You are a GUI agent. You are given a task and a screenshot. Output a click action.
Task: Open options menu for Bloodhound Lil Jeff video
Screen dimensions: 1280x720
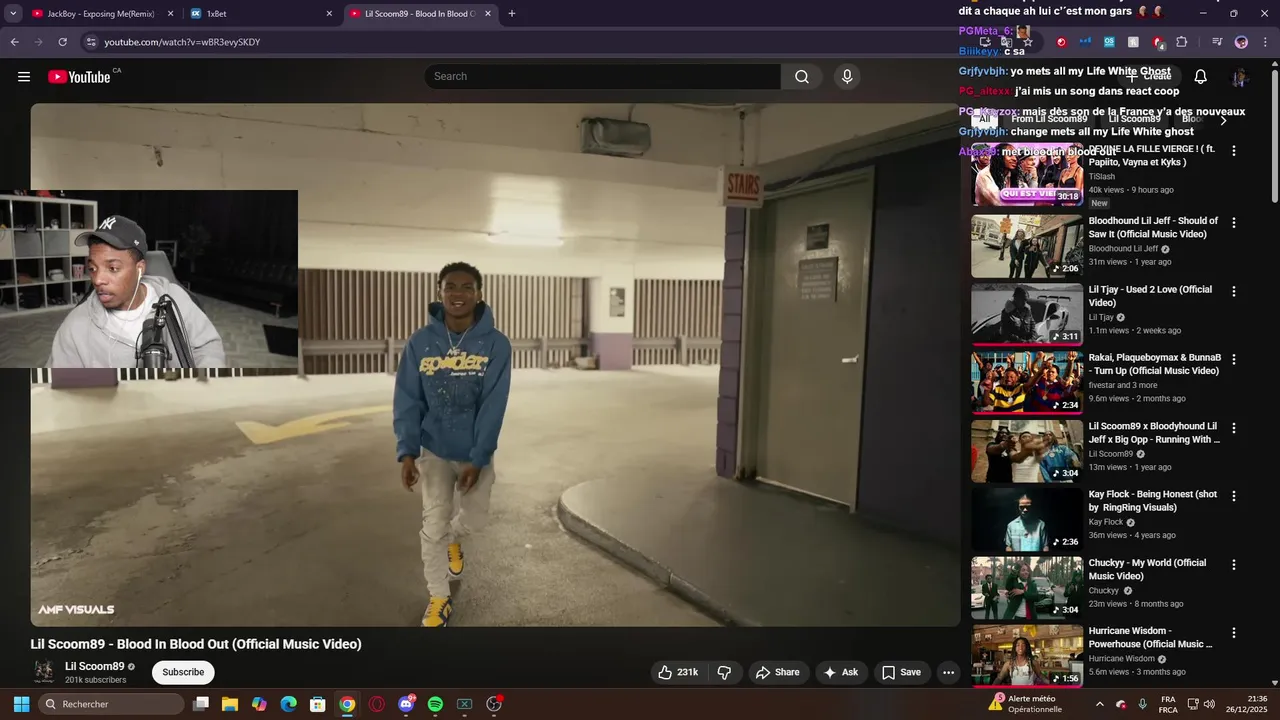[1234, 223]
